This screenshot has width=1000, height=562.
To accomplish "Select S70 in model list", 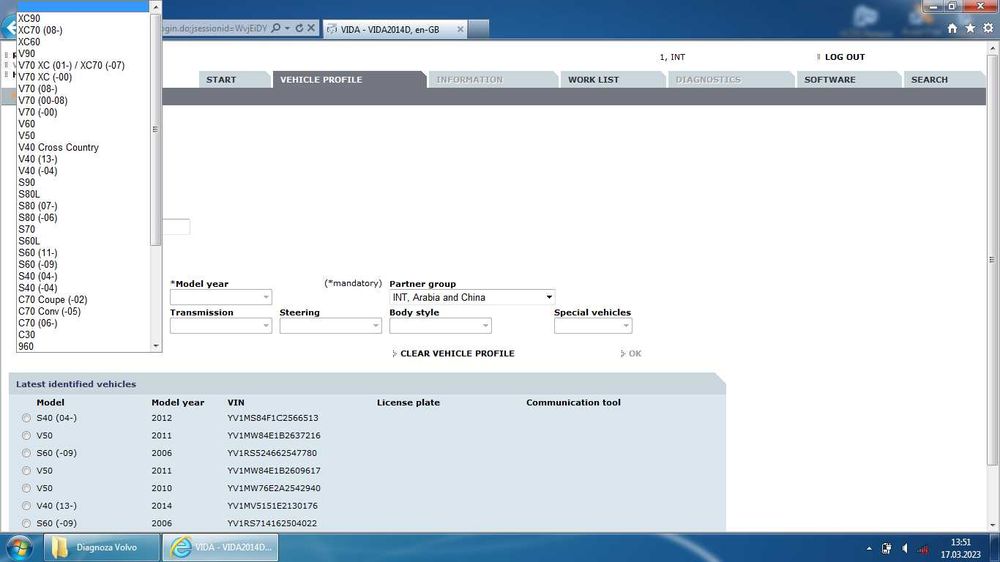I will (x=83, y=230).
